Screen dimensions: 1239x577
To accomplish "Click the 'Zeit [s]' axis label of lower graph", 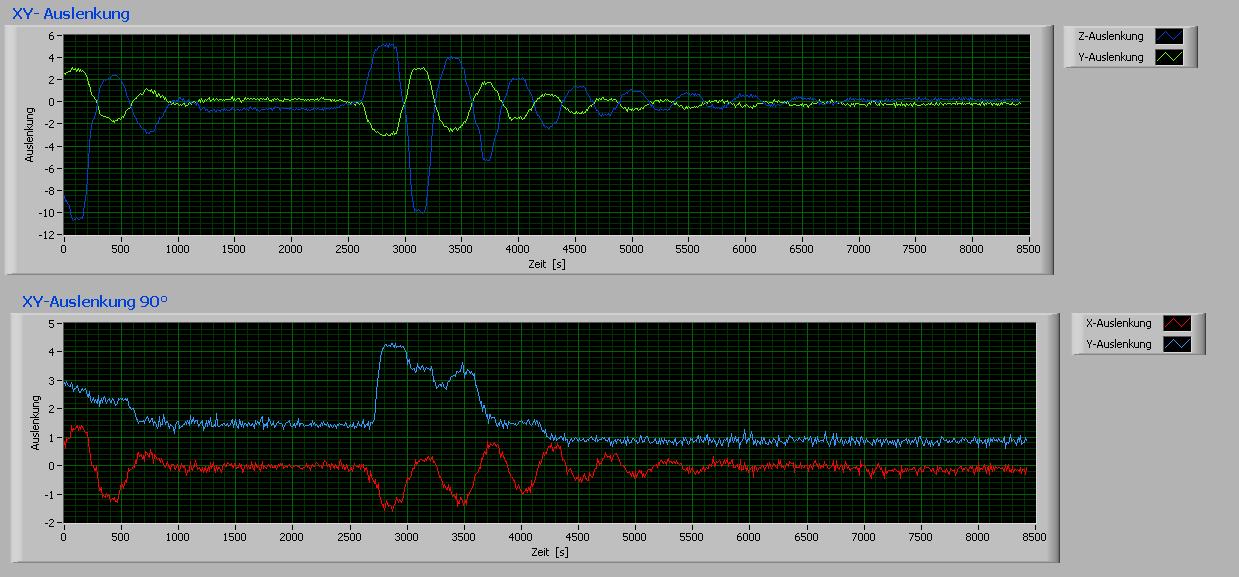I will 548,551.
